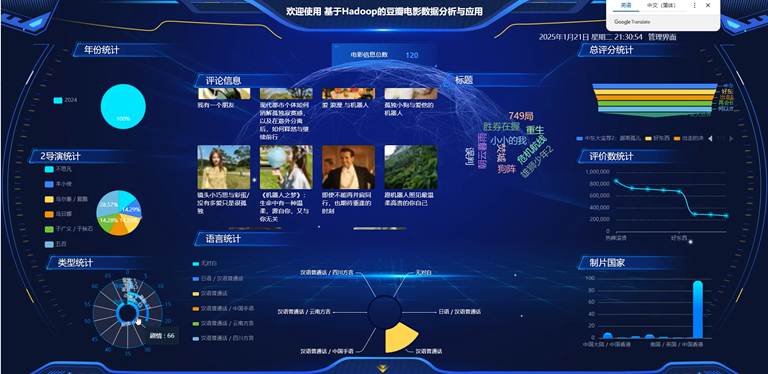The height and width of the screenshot is (374, 768).
Task: Click the 日语 / 汉语普通话 rose chart label
Action: 459,312
